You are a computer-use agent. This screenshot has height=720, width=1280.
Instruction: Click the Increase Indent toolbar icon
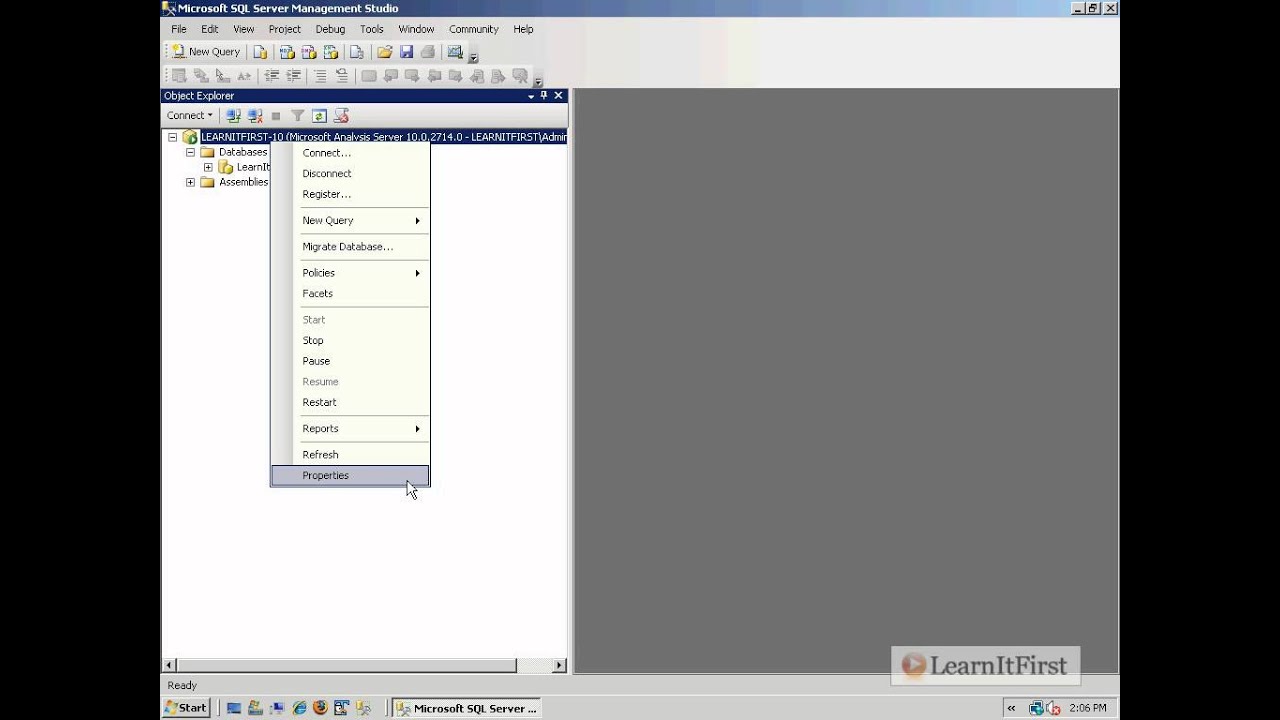pos(293,76)
